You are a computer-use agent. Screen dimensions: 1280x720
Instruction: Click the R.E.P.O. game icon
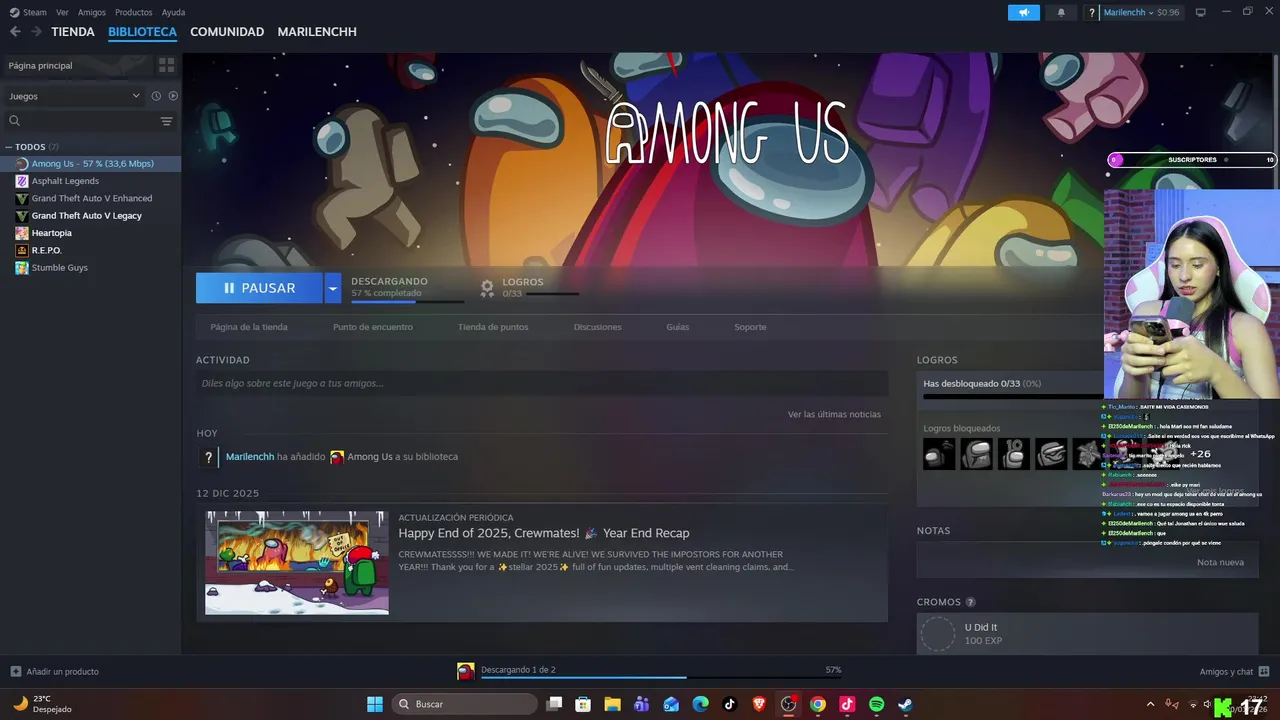[22, 250]
